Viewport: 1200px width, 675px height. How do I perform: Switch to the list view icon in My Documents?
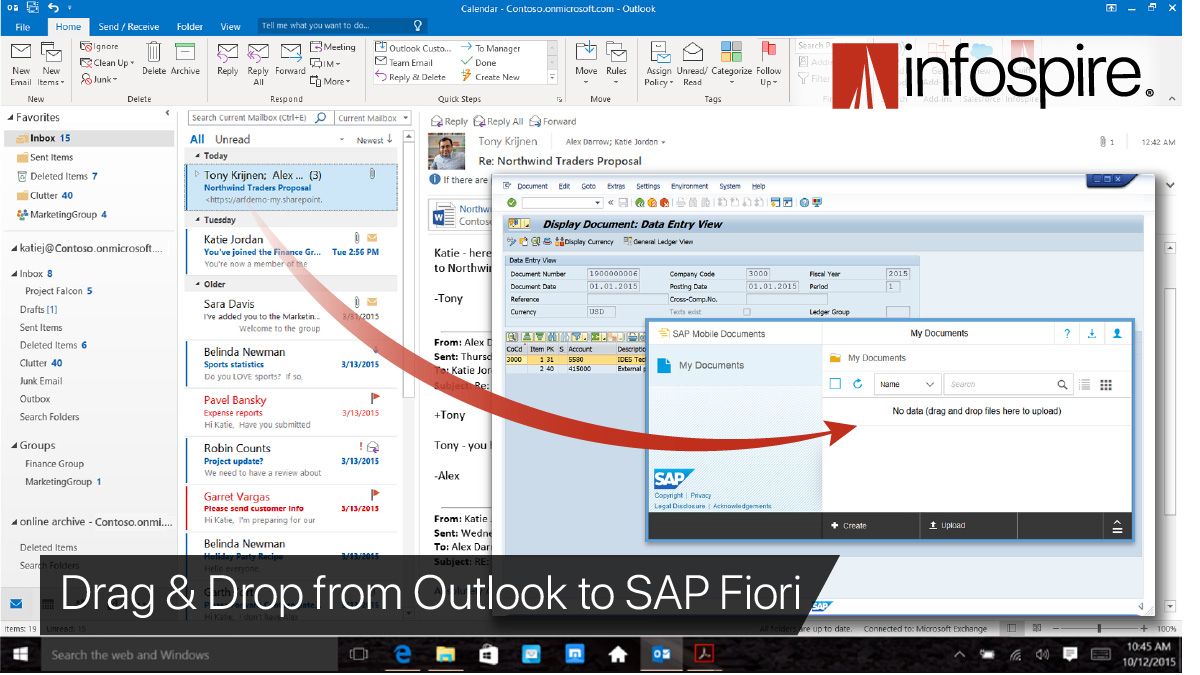[x=1085, y=384]
